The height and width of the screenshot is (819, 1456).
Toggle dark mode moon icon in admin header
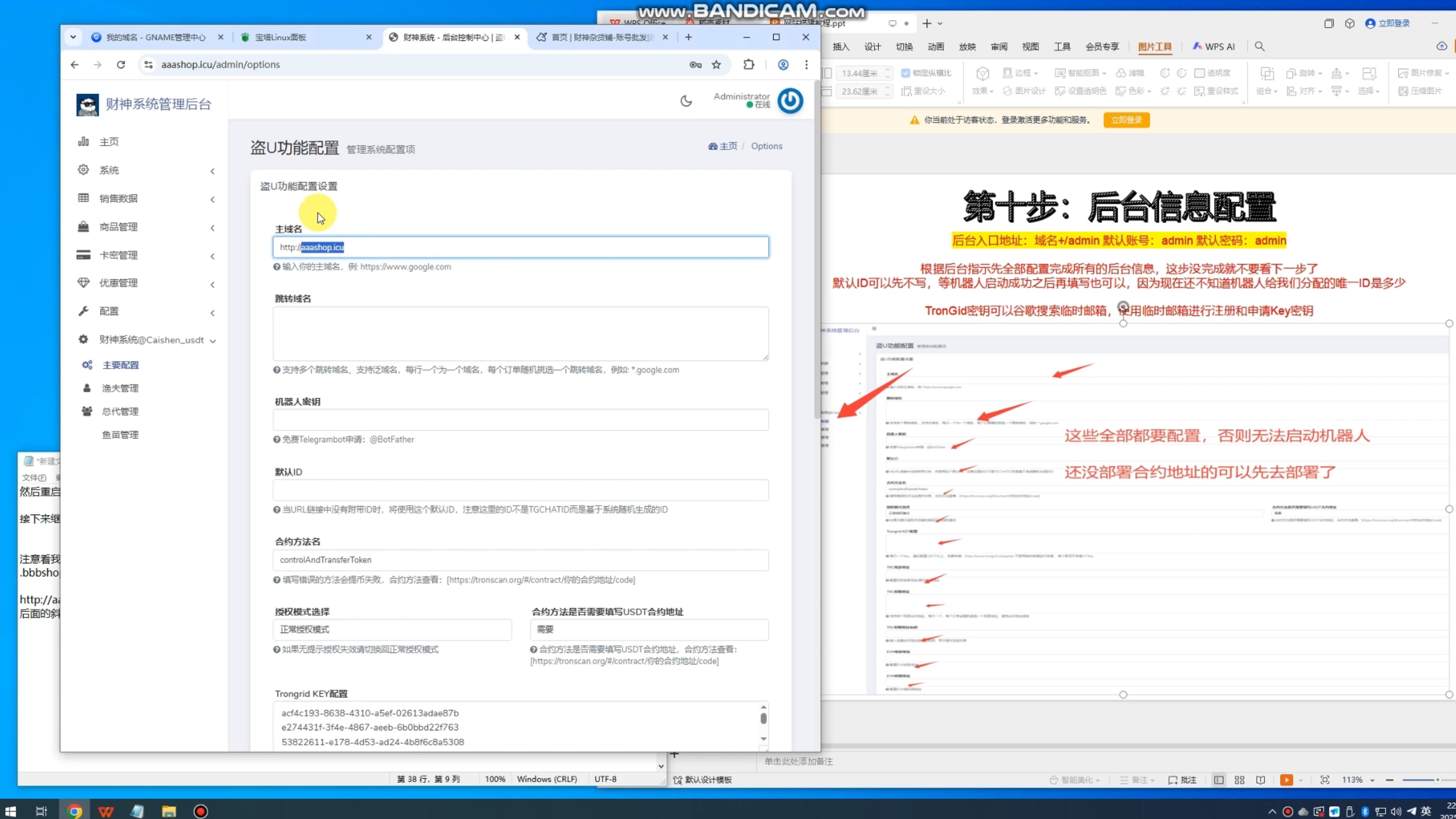pos(686,101)
